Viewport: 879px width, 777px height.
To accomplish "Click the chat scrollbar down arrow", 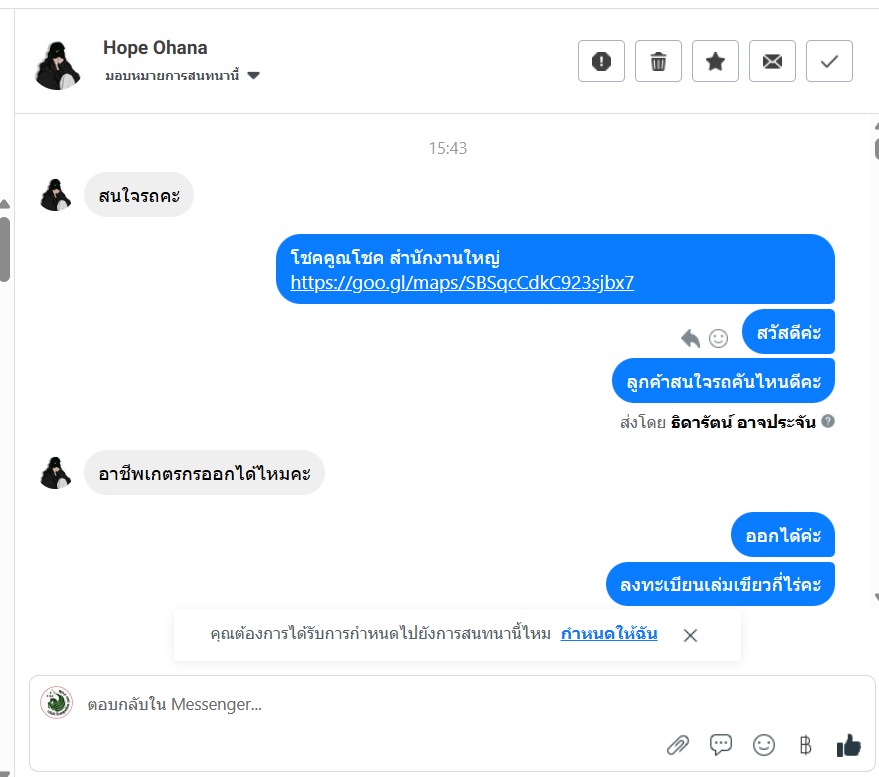I will 876,596.
